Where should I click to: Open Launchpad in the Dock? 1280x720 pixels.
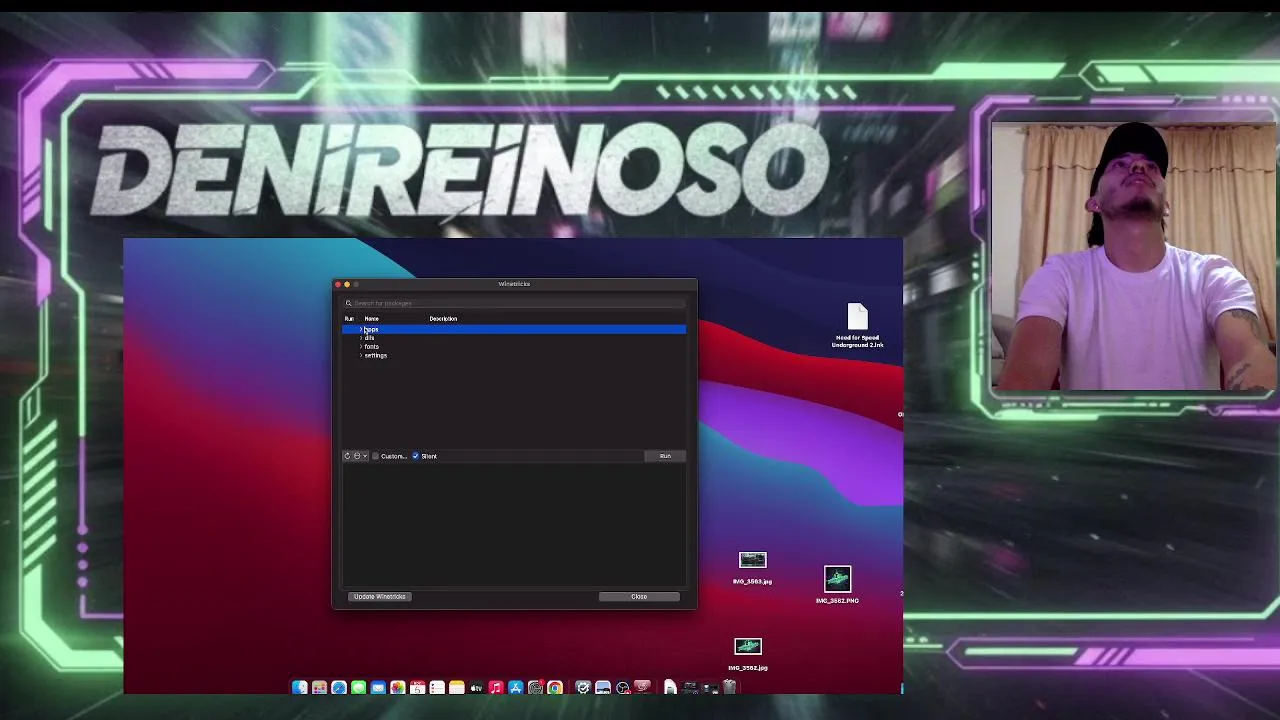pyautogui.click(x=319, y=687)
